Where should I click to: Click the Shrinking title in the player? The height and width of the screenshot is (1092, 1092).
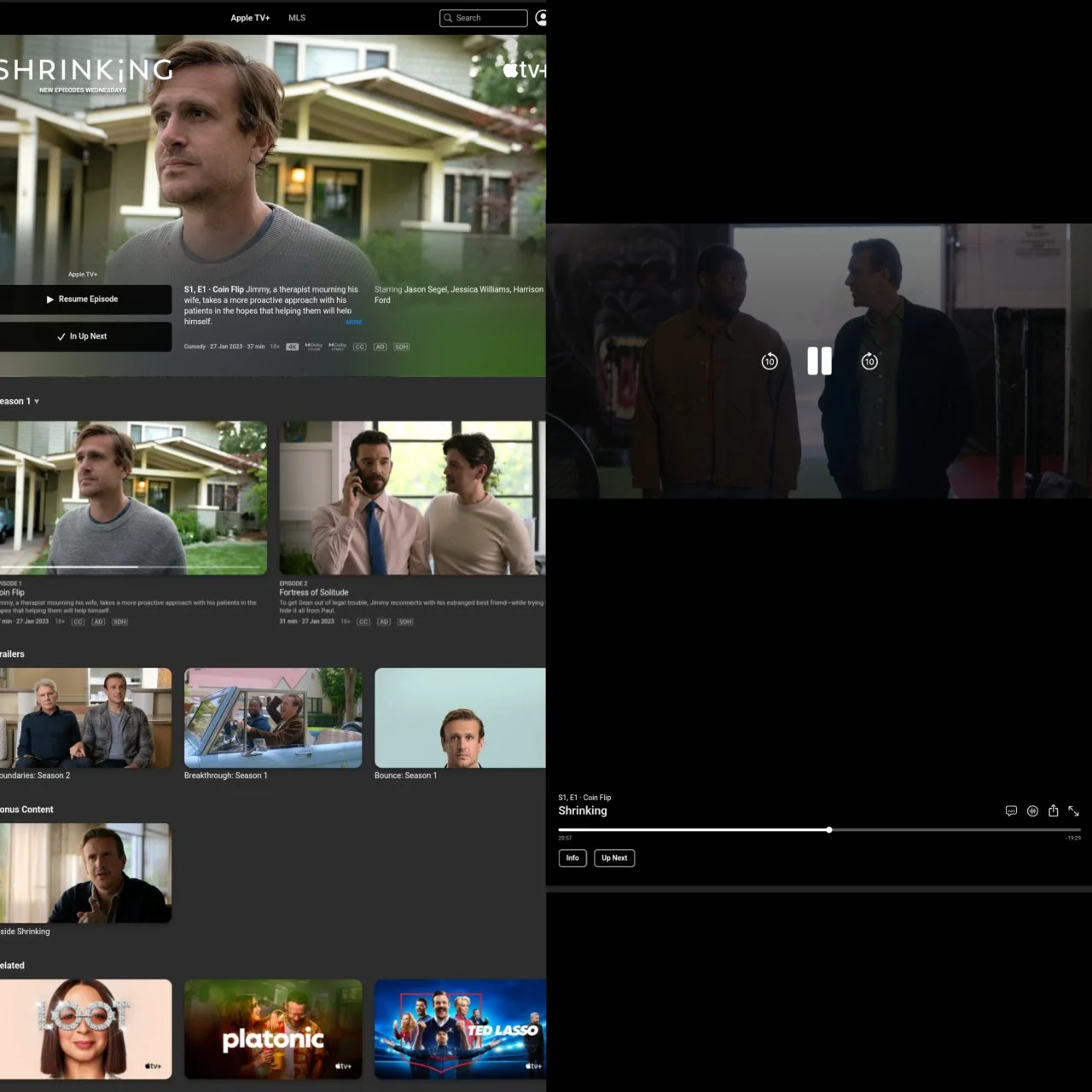(x=583, y=810)
